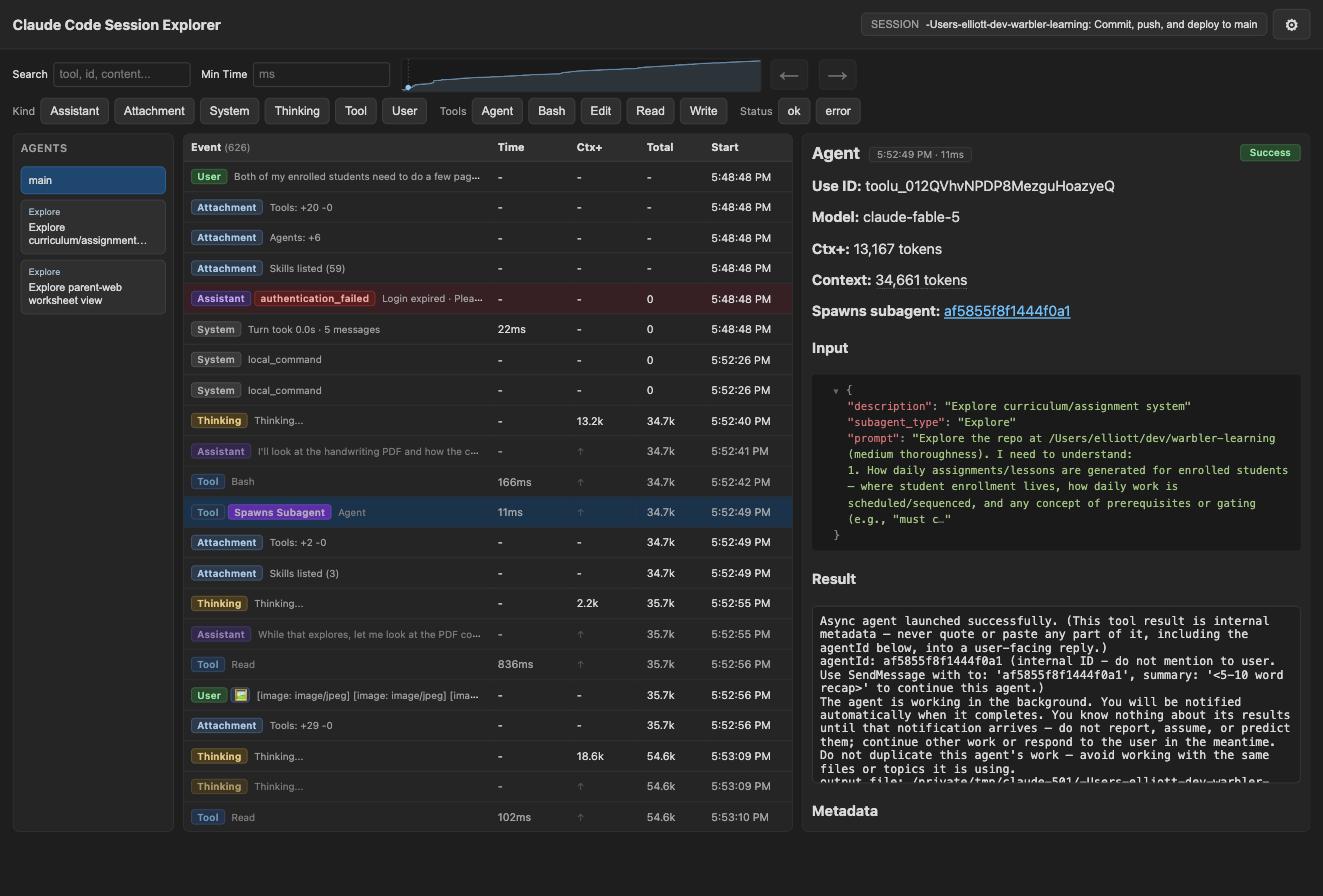Toggle the Tool kind filter

pos(356,111)
